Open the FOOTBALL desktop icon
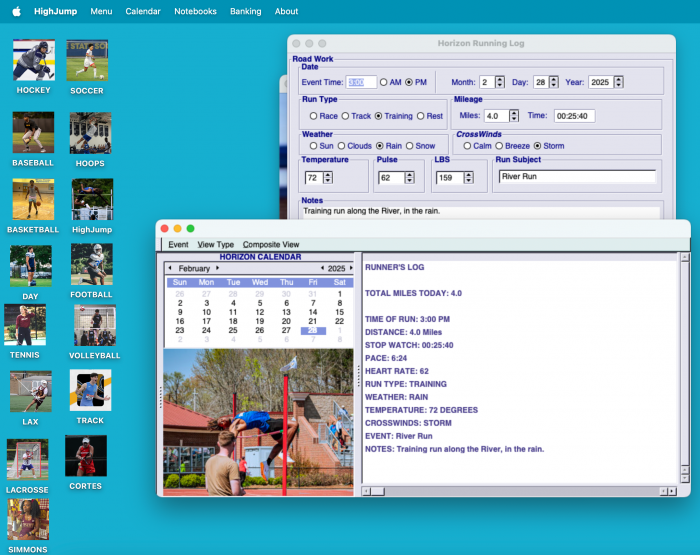 pos(91,264)
